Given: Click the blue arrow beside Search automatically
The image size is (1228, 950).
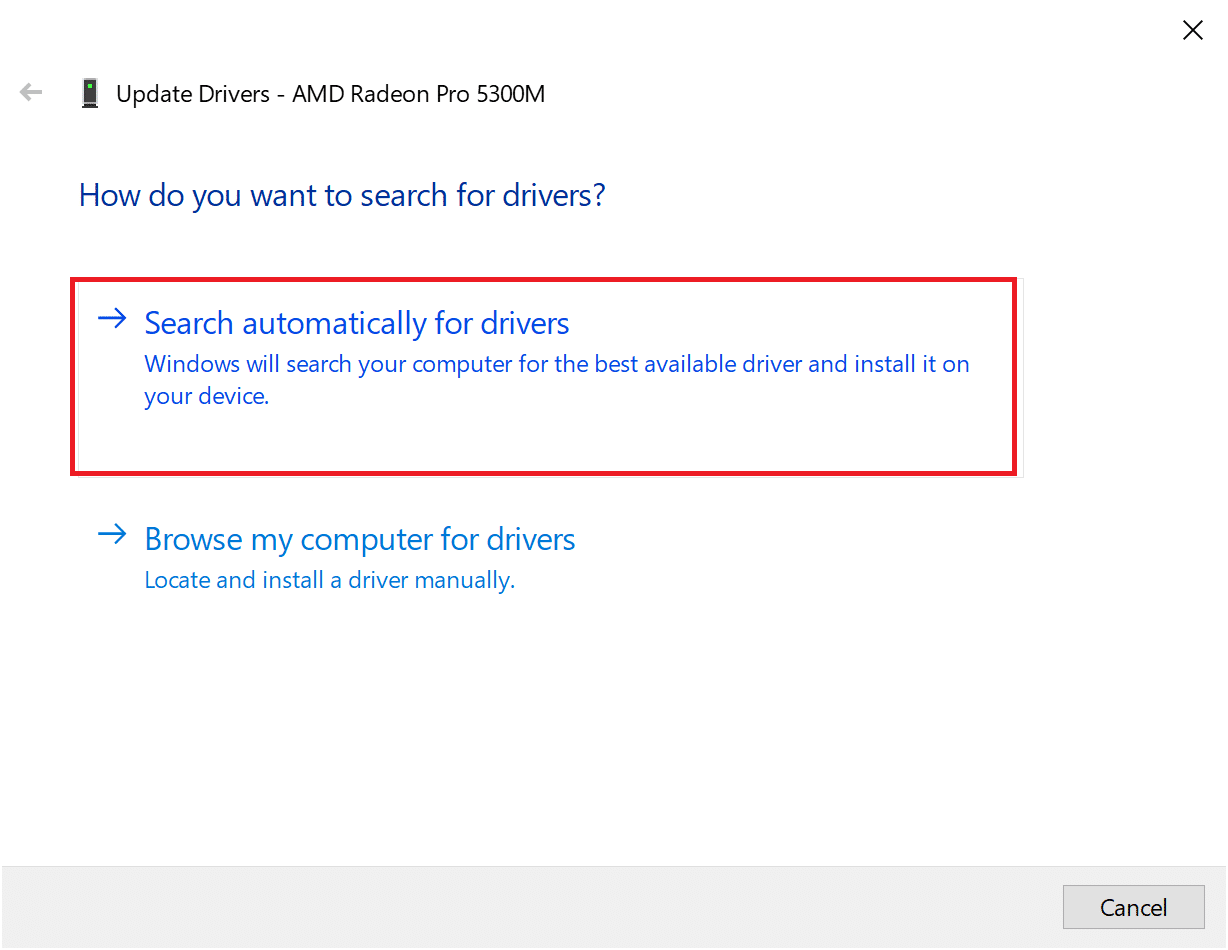Looking at the screenshot, I should click(112, 318).
